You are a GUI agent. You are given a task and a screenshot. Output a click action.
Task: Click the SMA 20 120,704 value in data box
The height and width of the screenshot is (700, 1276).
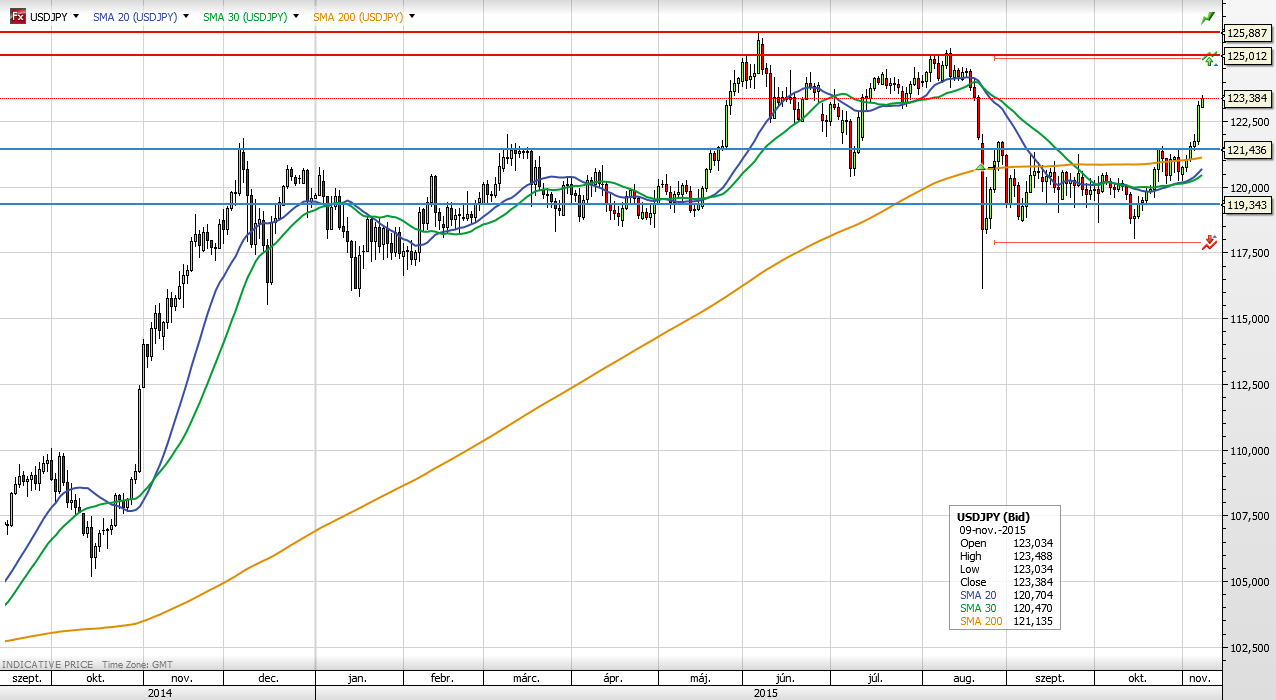1033,595
